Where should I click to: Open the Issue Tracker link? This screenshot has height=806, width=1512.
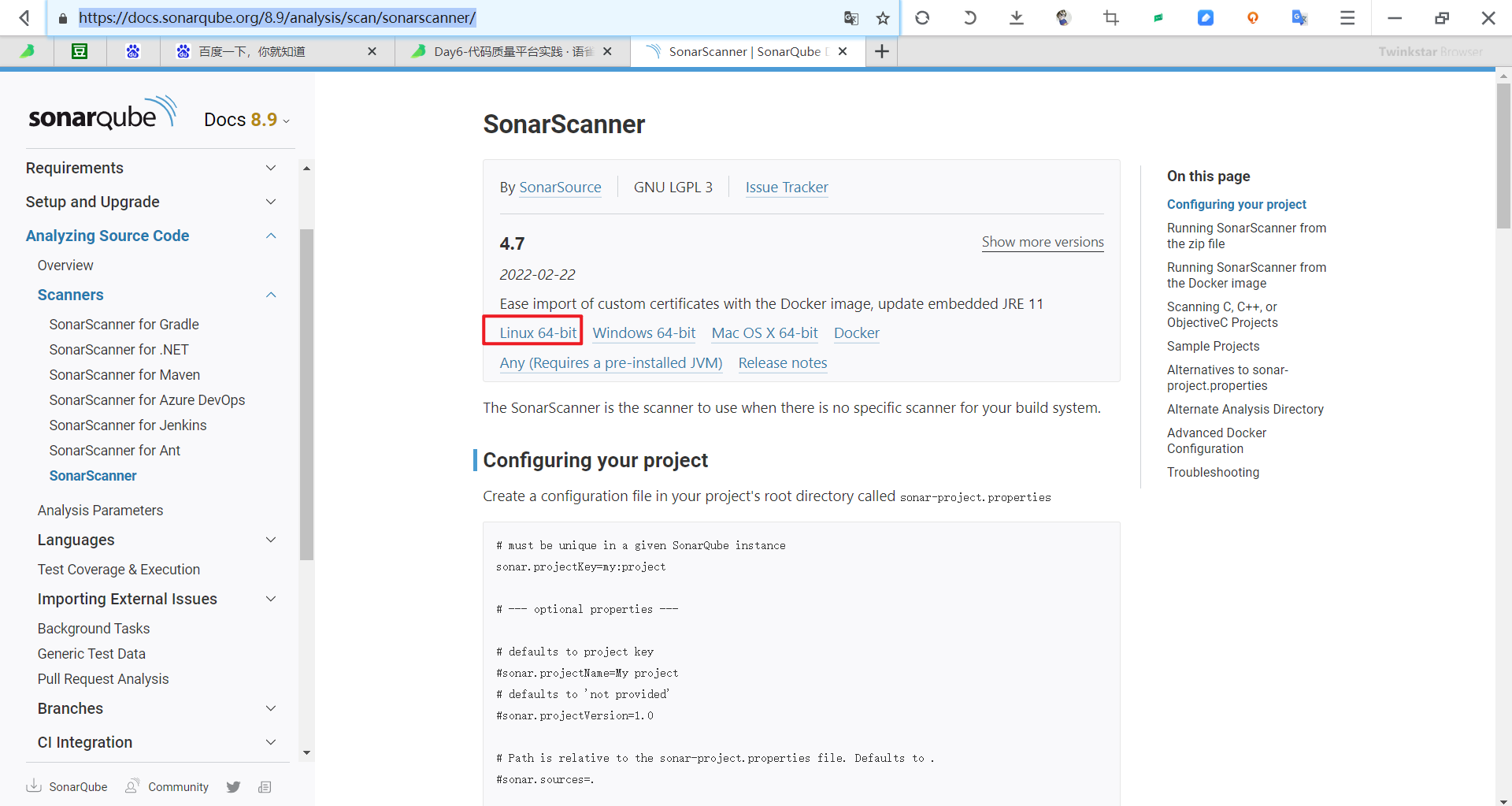(x=787, y=188)
